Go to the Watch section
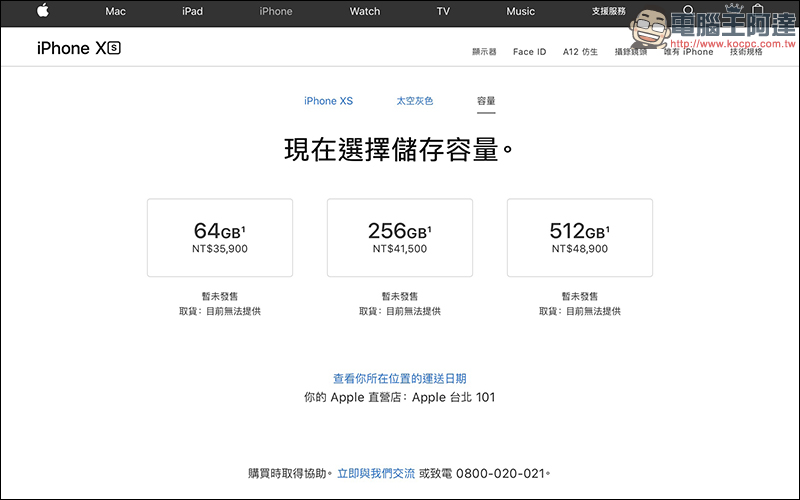The height and width of the screenshot is (500, 800). pos(365,12)
